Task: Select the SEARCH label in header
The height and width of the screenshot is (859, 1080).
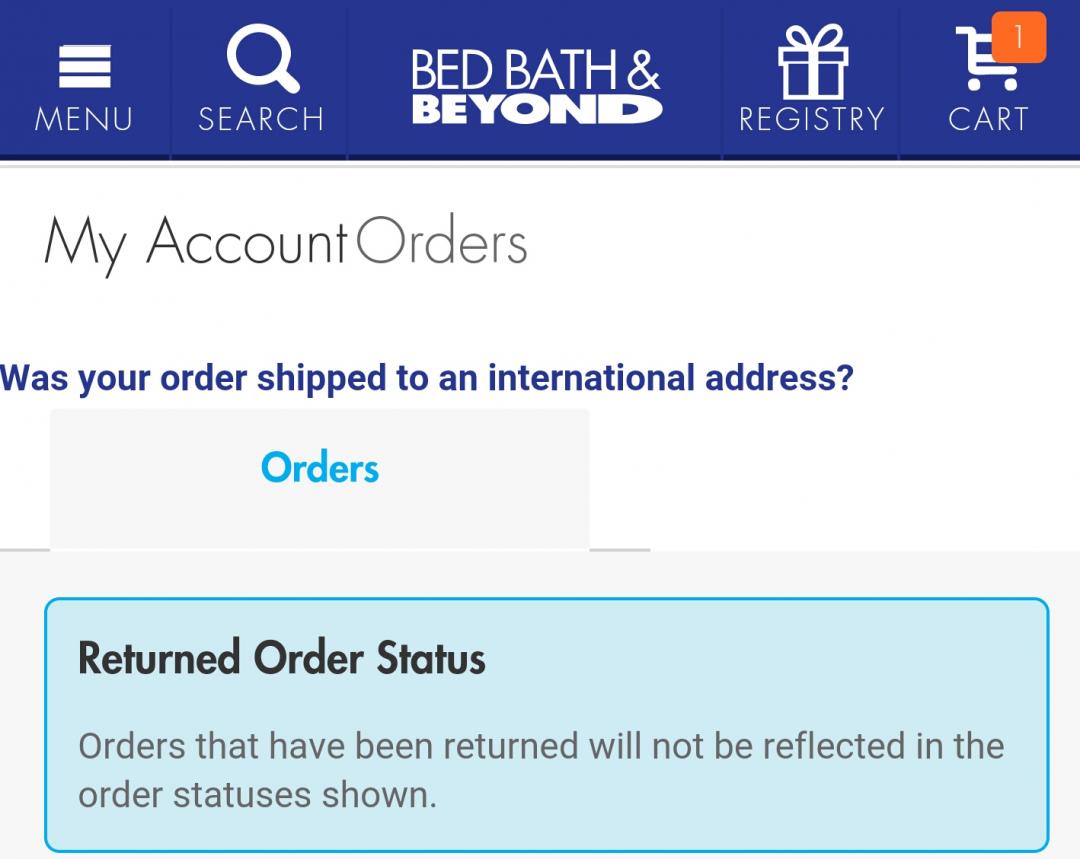Action: tap(261, 119)
